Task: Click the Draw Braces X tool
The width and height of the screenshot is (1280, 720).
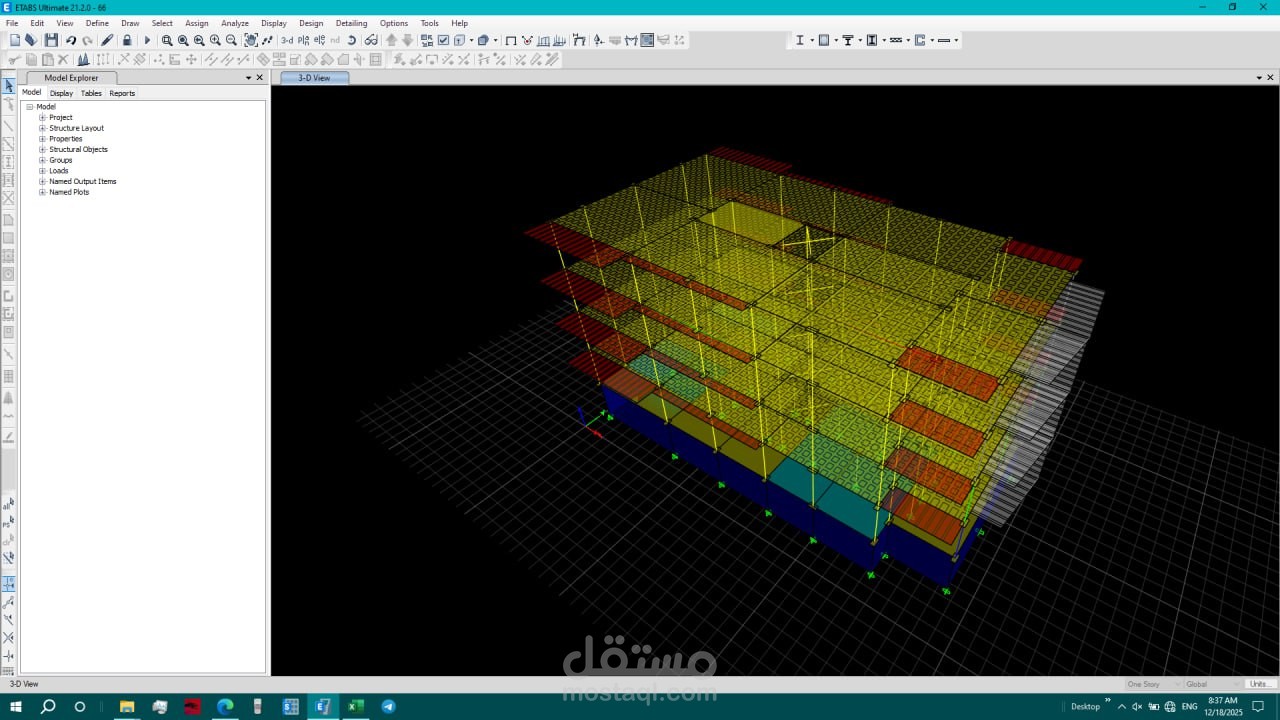Action: 9,198
